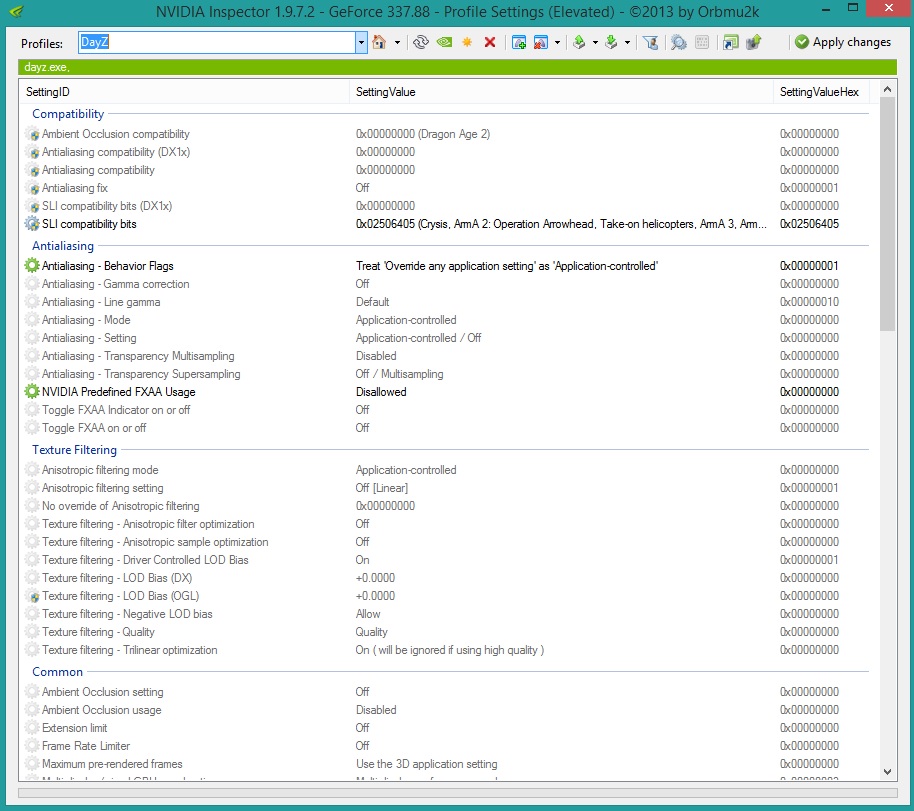Click the 'Disallowed' FXAA usage value
The height and width of the screenshot is (811, 914).
[381, 392]
